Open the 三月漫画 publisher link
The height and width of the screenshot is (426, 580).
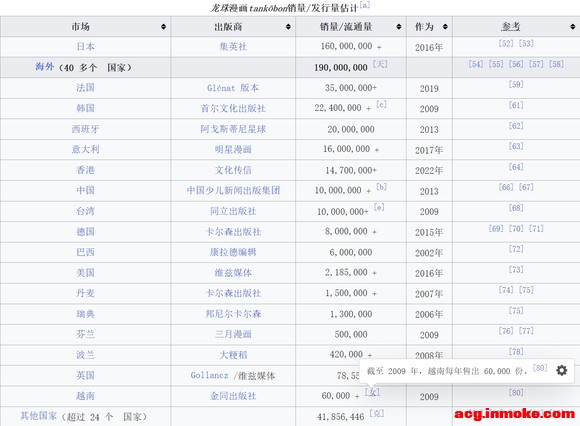tap(233, 334)
